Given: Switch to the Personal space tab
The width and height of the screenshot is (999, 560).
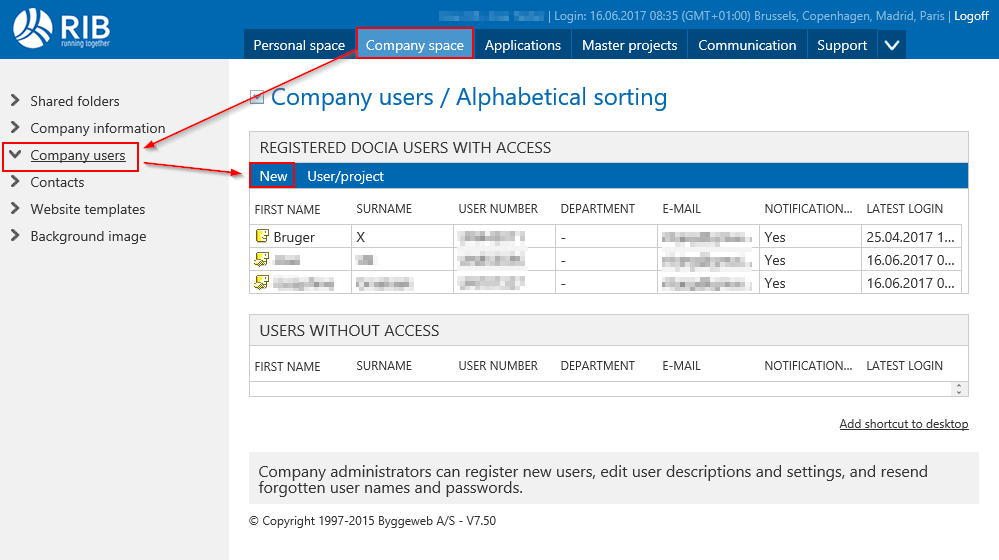Looking at the screenshot, I should point(299,45).
